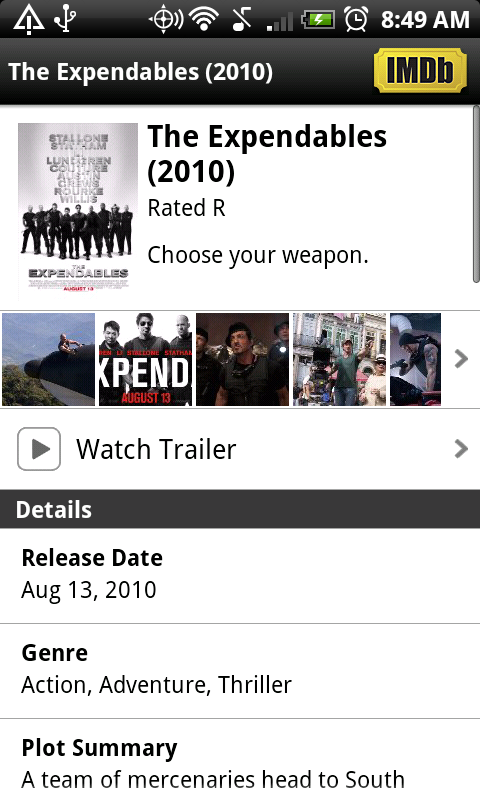Screen dimensions: 480x800
Task: Open the warning notification icon in status bar
Action: [x=29, y=19]
